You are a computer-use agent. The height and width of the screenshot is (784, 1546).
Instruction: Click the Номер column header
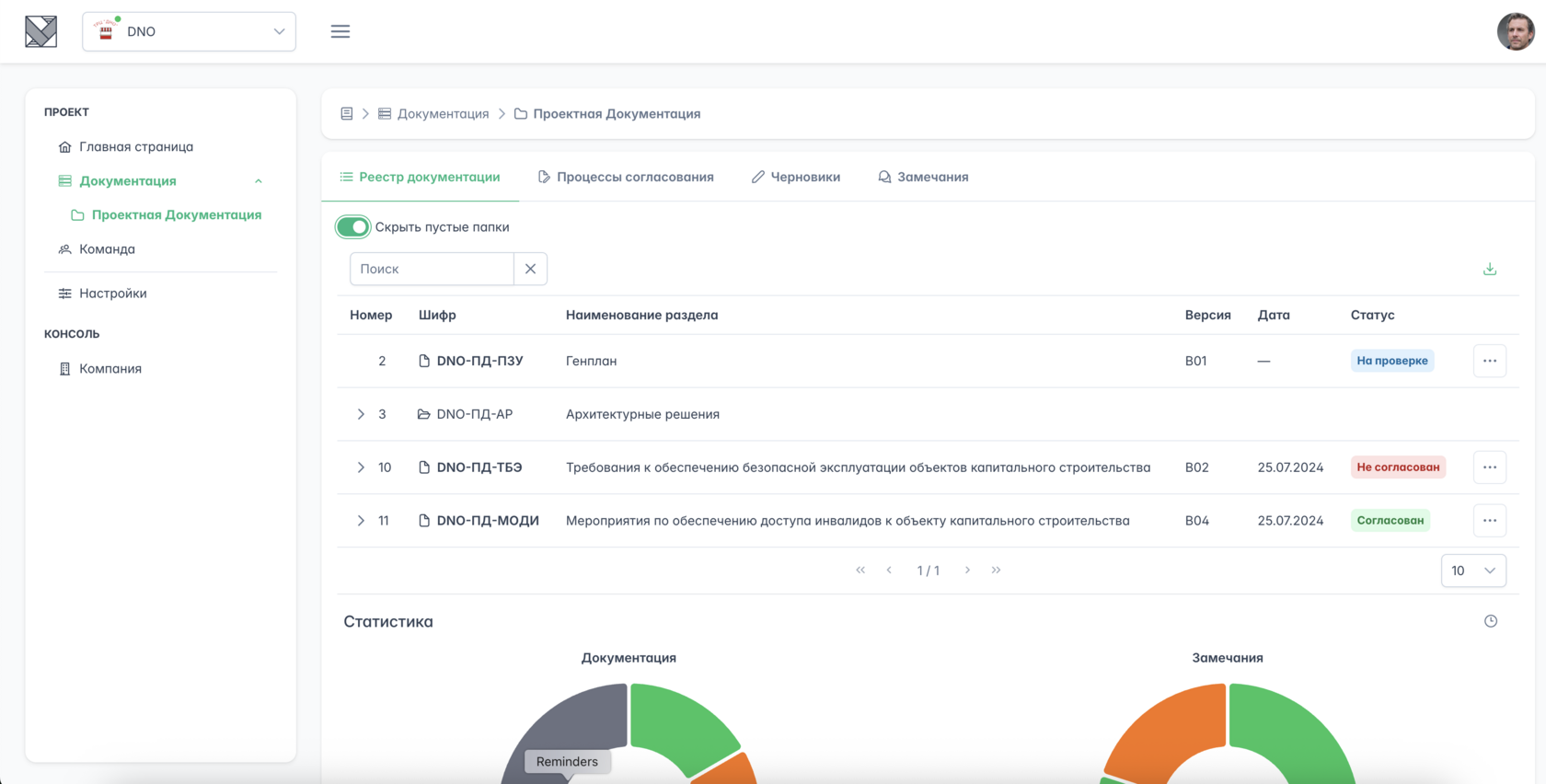pos(371,315)
